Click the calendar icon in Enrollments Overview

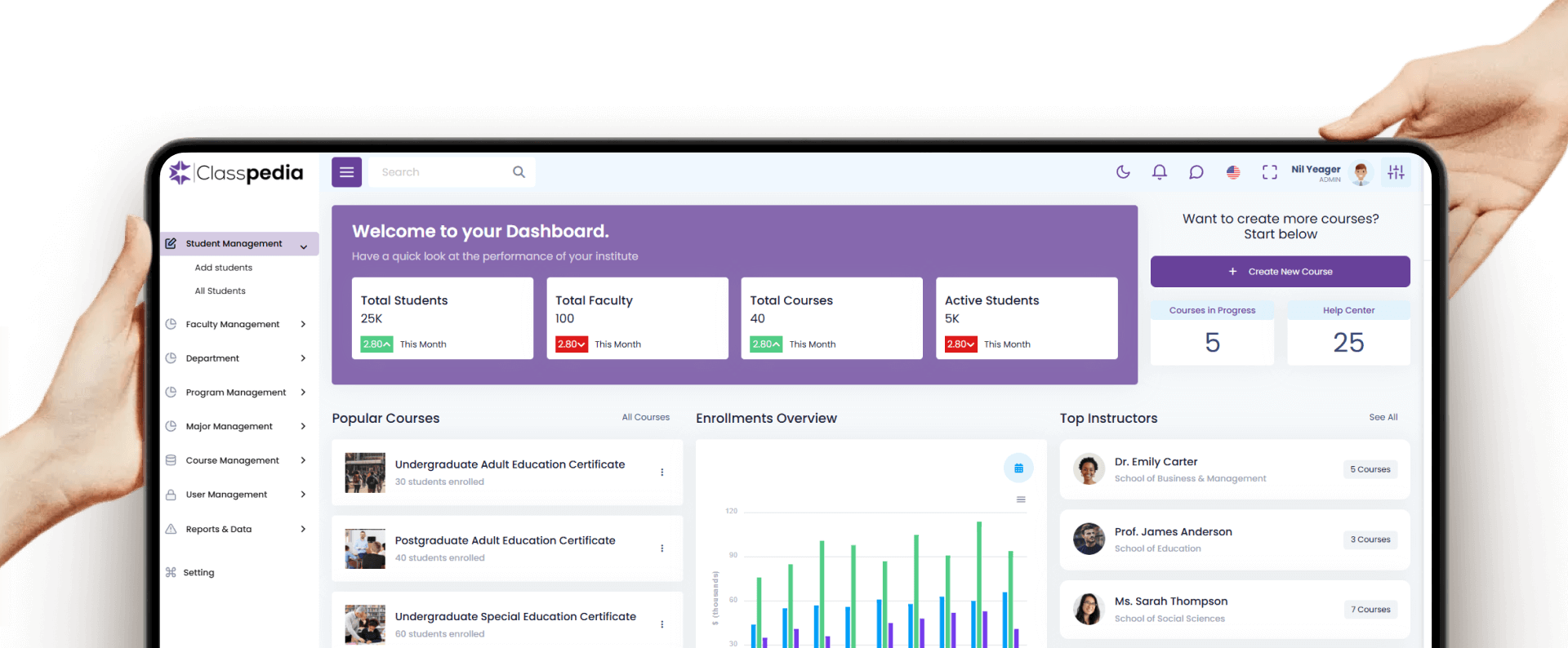[x=1018, y=468]
